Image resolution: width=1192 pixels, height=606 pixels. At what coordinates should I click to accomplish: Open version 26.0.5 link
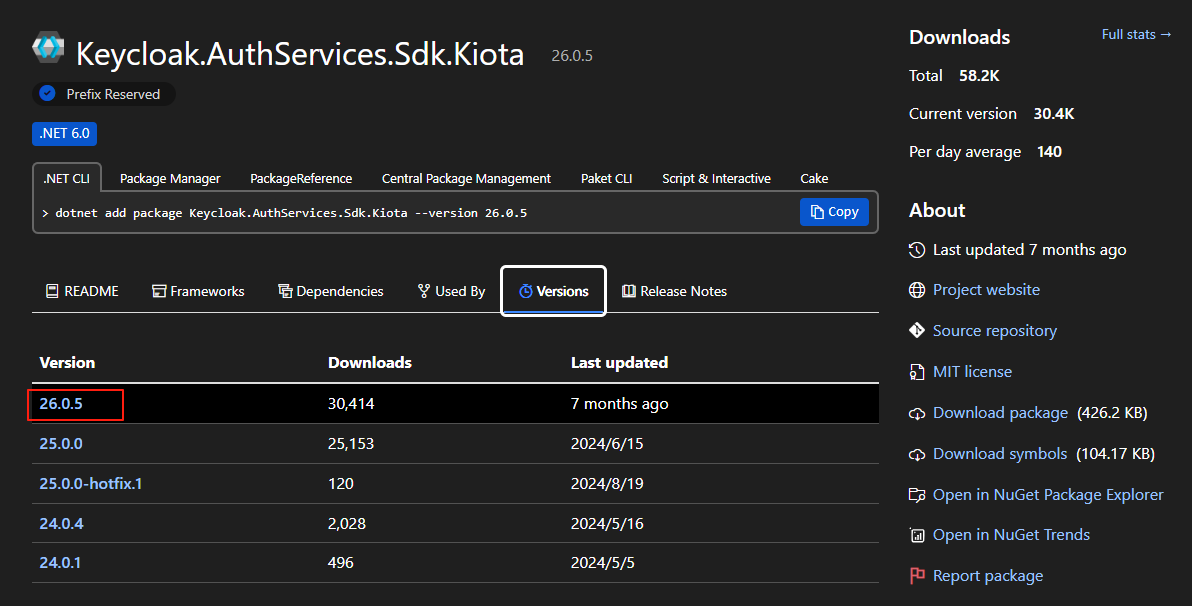(61, 404)
